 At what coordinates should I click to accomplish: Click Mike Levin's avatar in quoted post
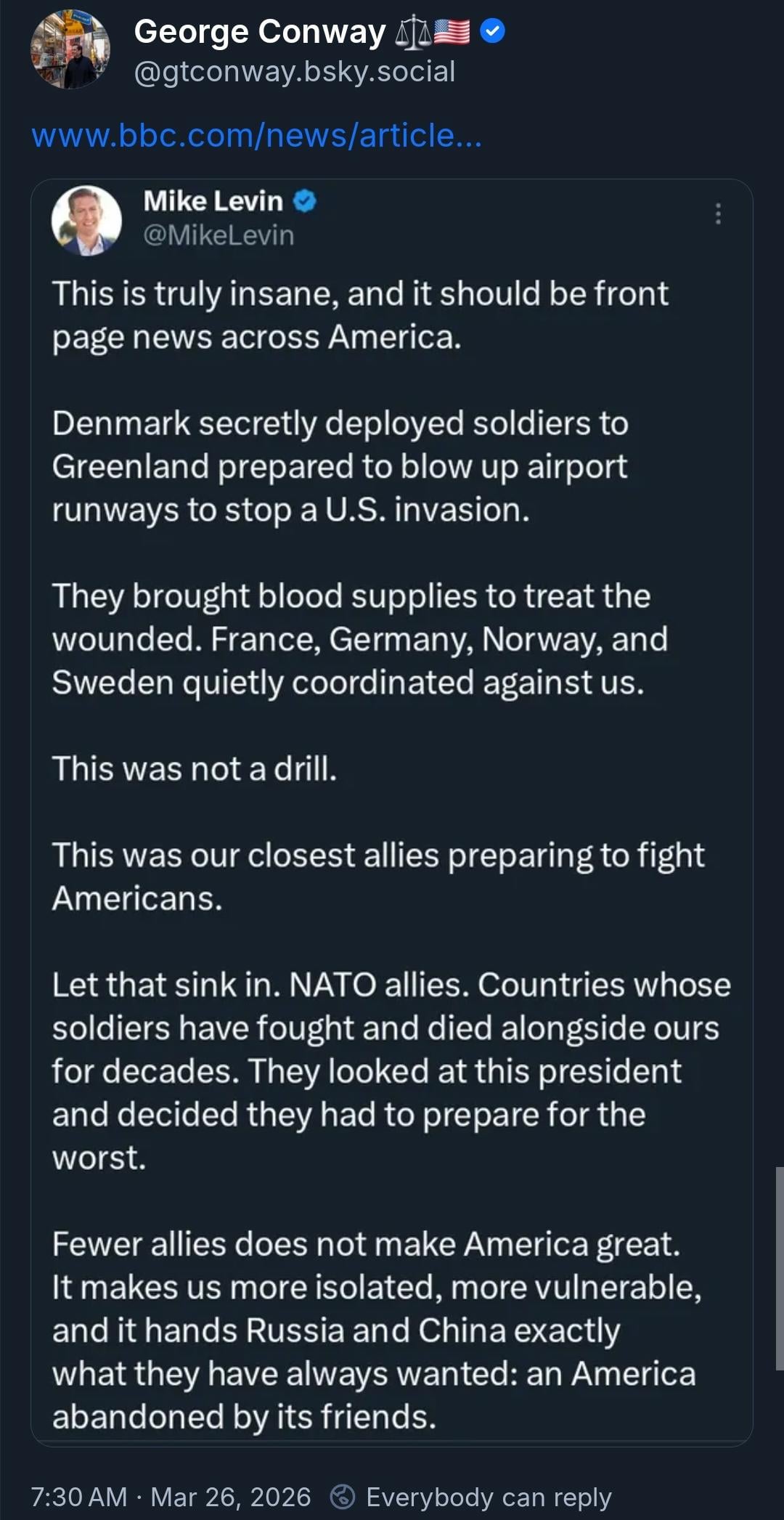tap(86, 220)
